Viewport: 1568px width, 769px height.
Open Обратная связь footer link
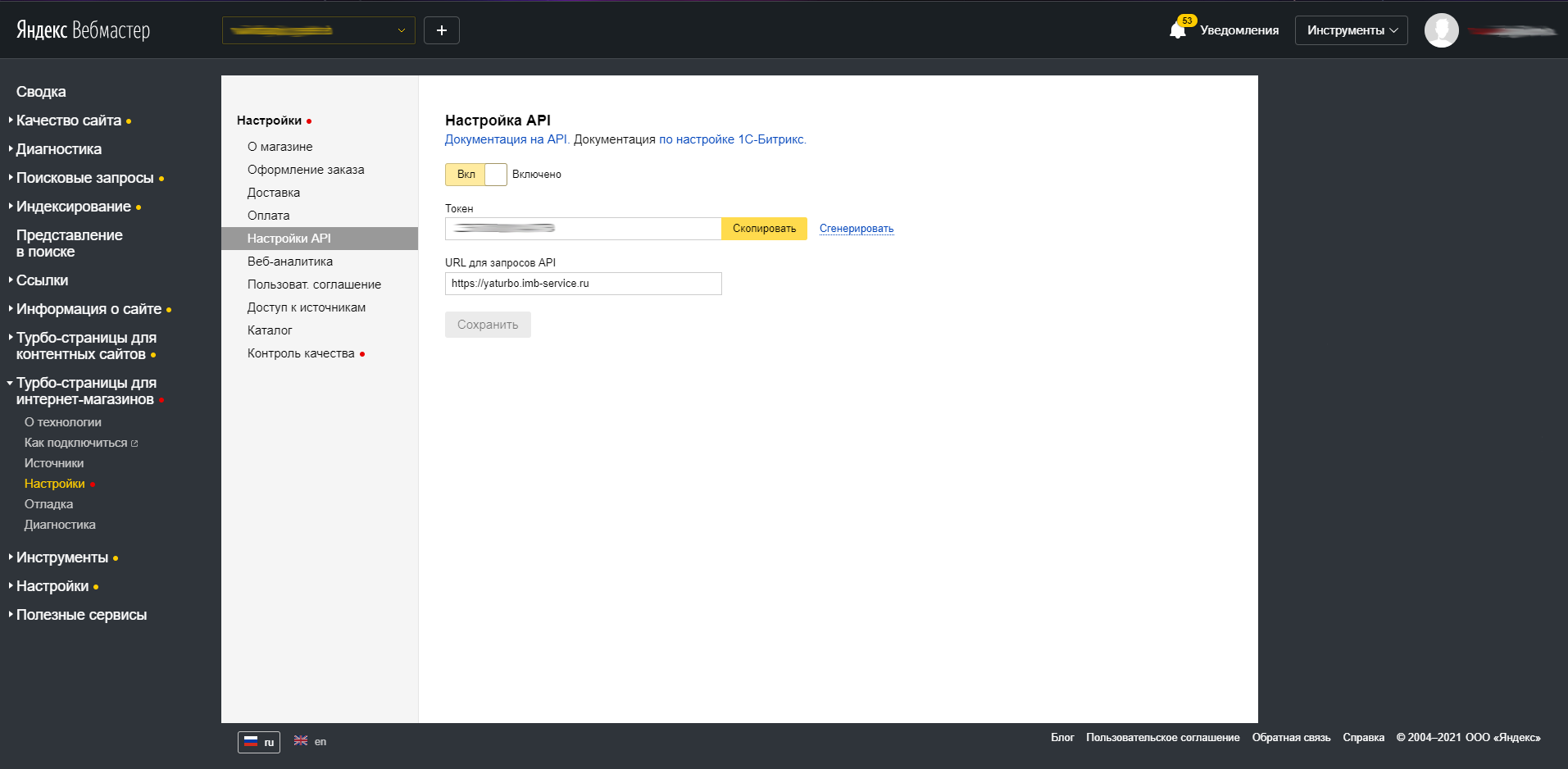[1291, 738]
